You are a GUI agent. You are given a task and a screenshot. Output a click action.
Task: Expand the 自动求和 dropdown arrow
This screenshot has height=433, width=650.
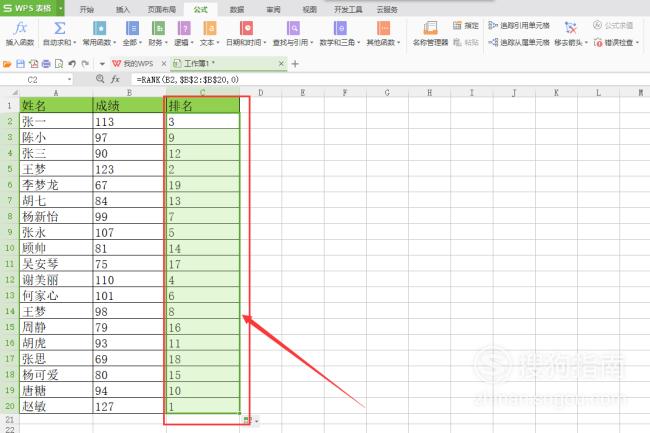(x=75, y=43)
